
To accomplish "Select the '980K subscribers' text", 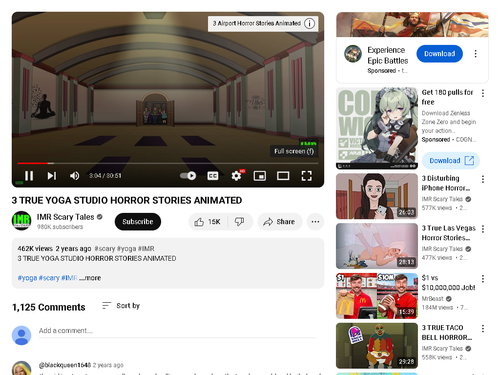I will coord(60,227).
